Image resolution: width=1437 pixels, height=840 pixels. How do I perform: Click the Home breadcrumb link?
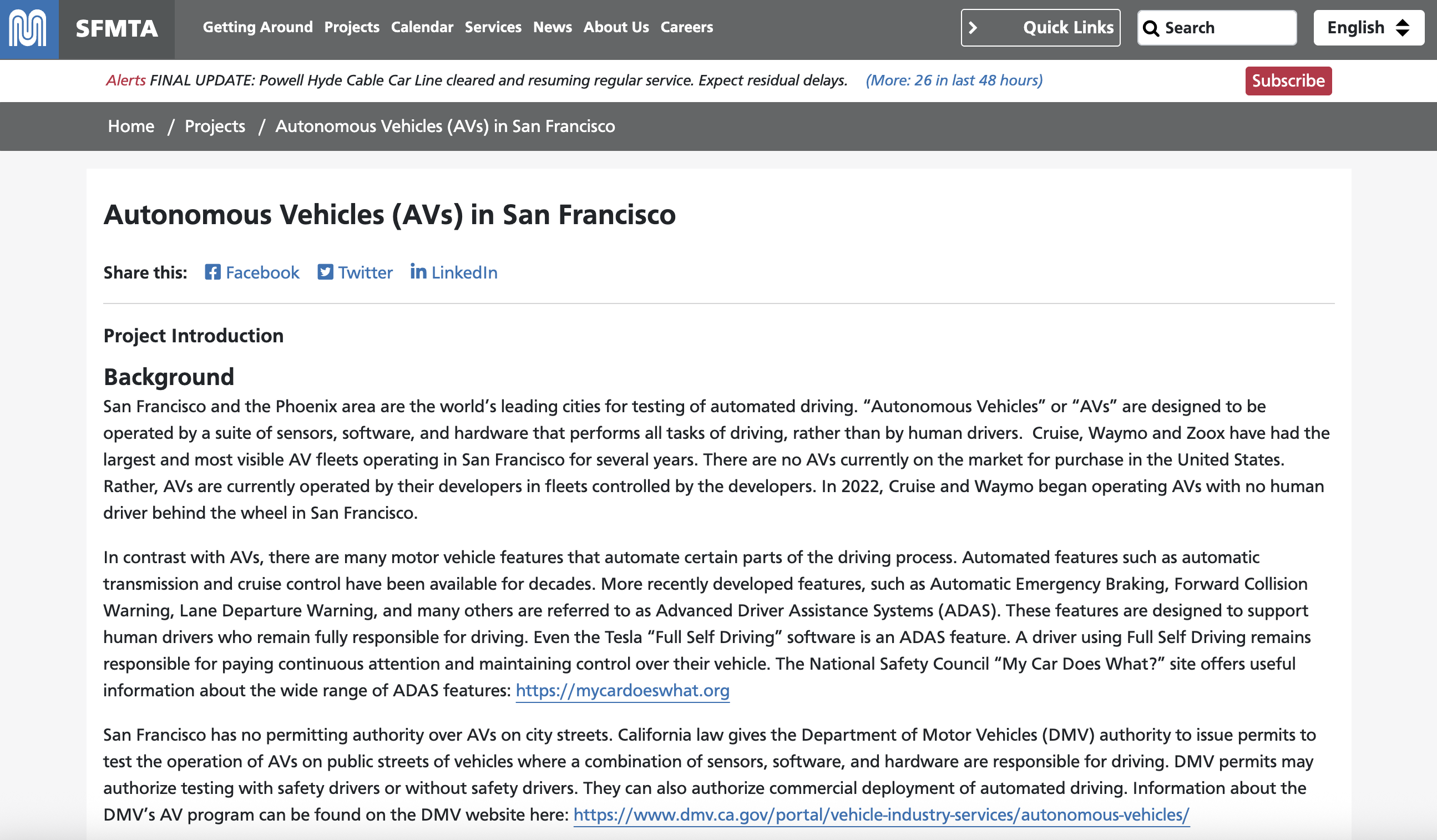pyautogui.click(x=131, y=126)
